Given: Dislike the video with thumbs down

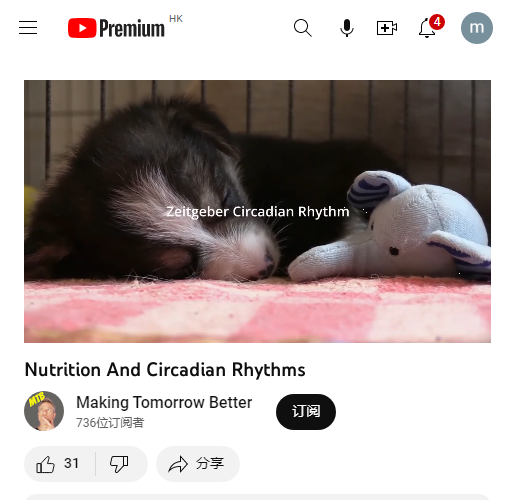Looking at the screenshot, I should click(x=119, y=464).
